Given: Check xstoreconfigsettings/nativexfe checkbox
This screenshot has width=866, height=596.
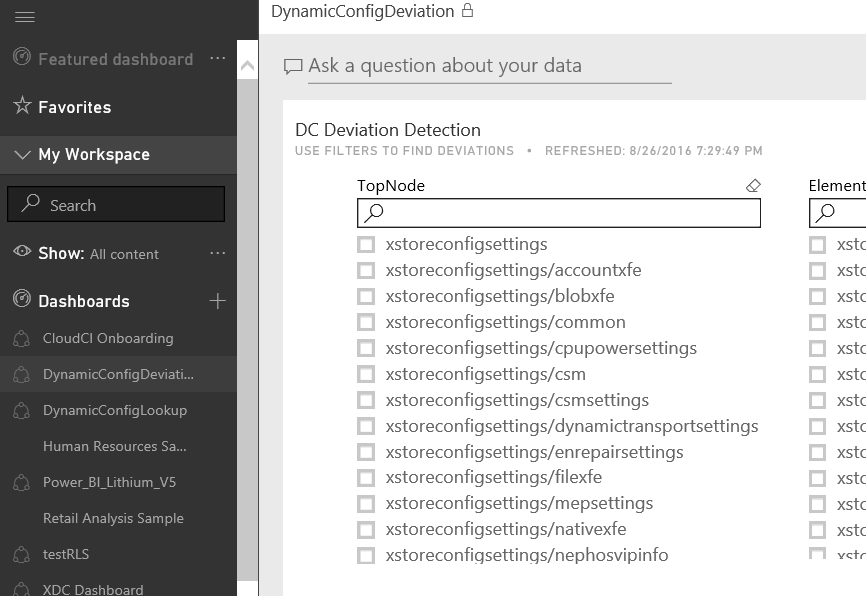Looking at the screenshot, I should point(366,529).
